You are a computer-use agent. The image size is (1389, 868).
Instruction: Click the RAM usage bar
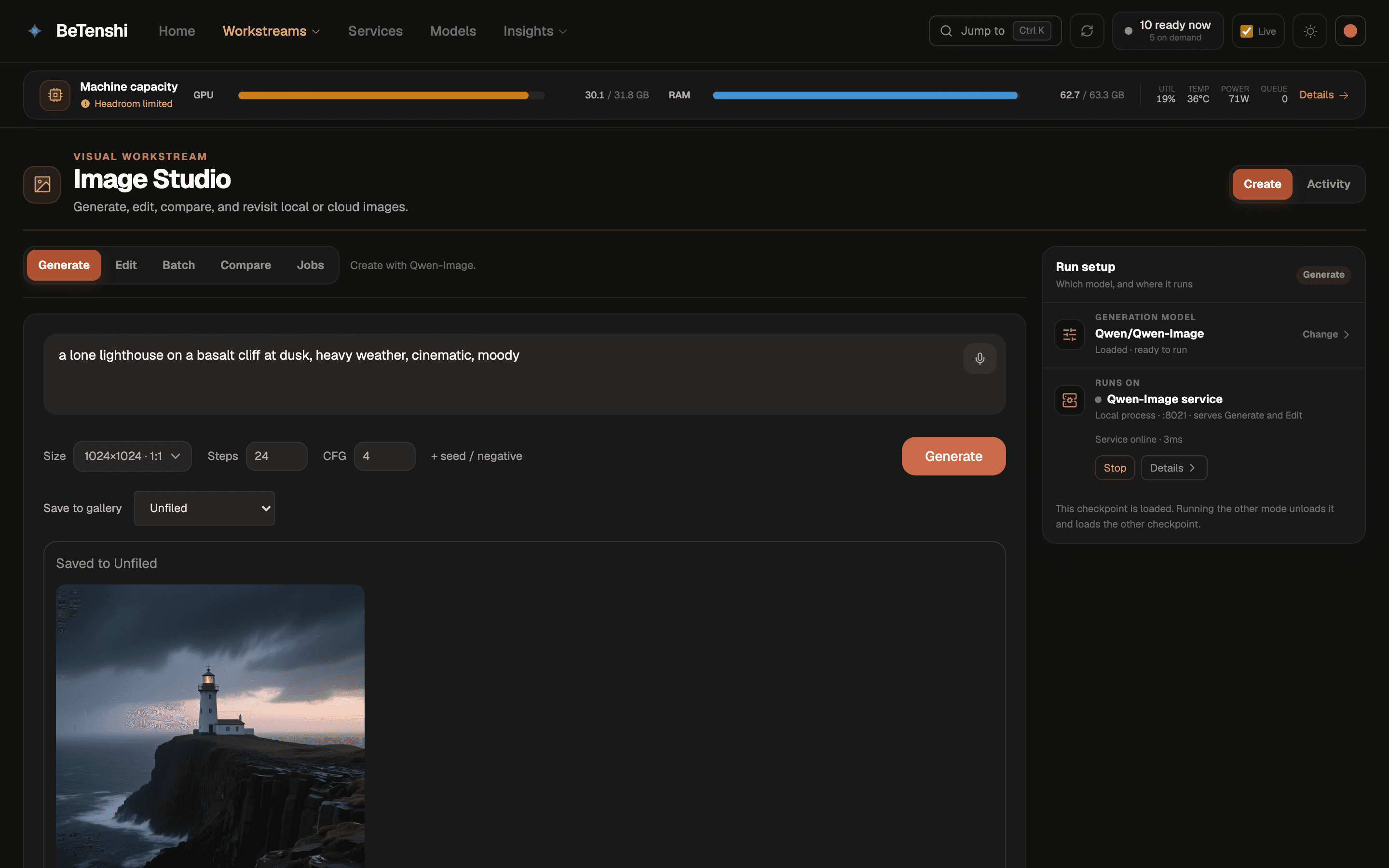coord(866,95)
